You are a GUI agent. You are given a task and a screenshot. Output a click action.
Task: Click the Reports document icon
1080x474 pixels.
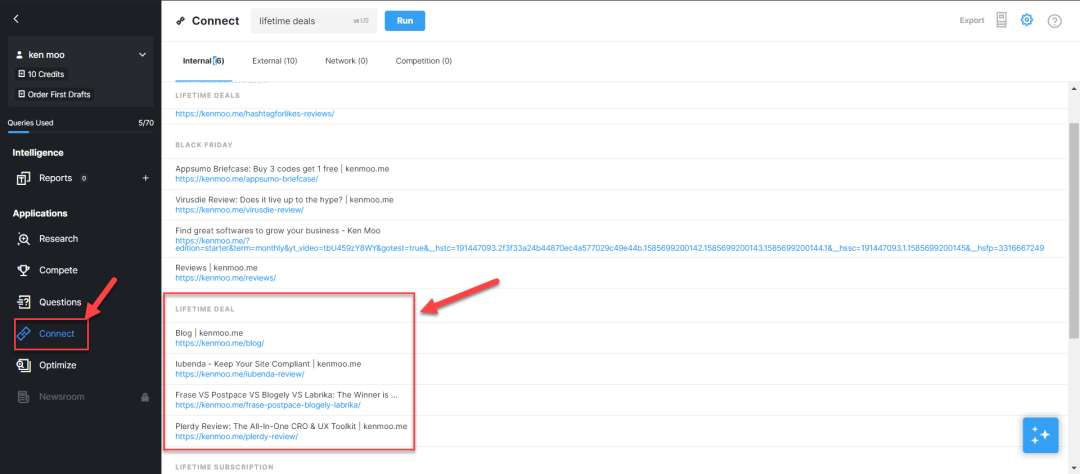23,178
